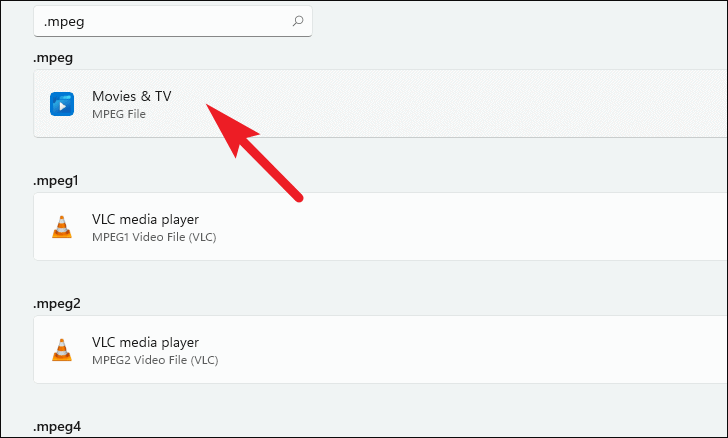Click the .mpeg extension heading
The image size is (728, 438).
(x=53, y=58)
